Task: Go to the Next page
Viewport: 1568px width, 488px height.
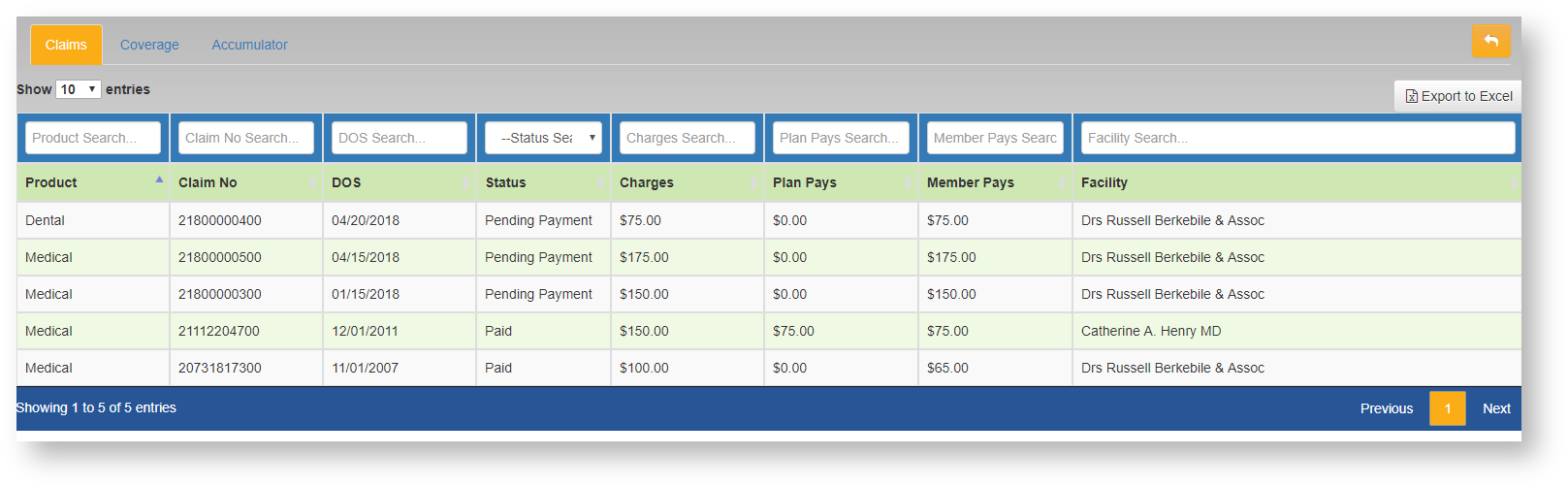Action: pos(1496,408)
